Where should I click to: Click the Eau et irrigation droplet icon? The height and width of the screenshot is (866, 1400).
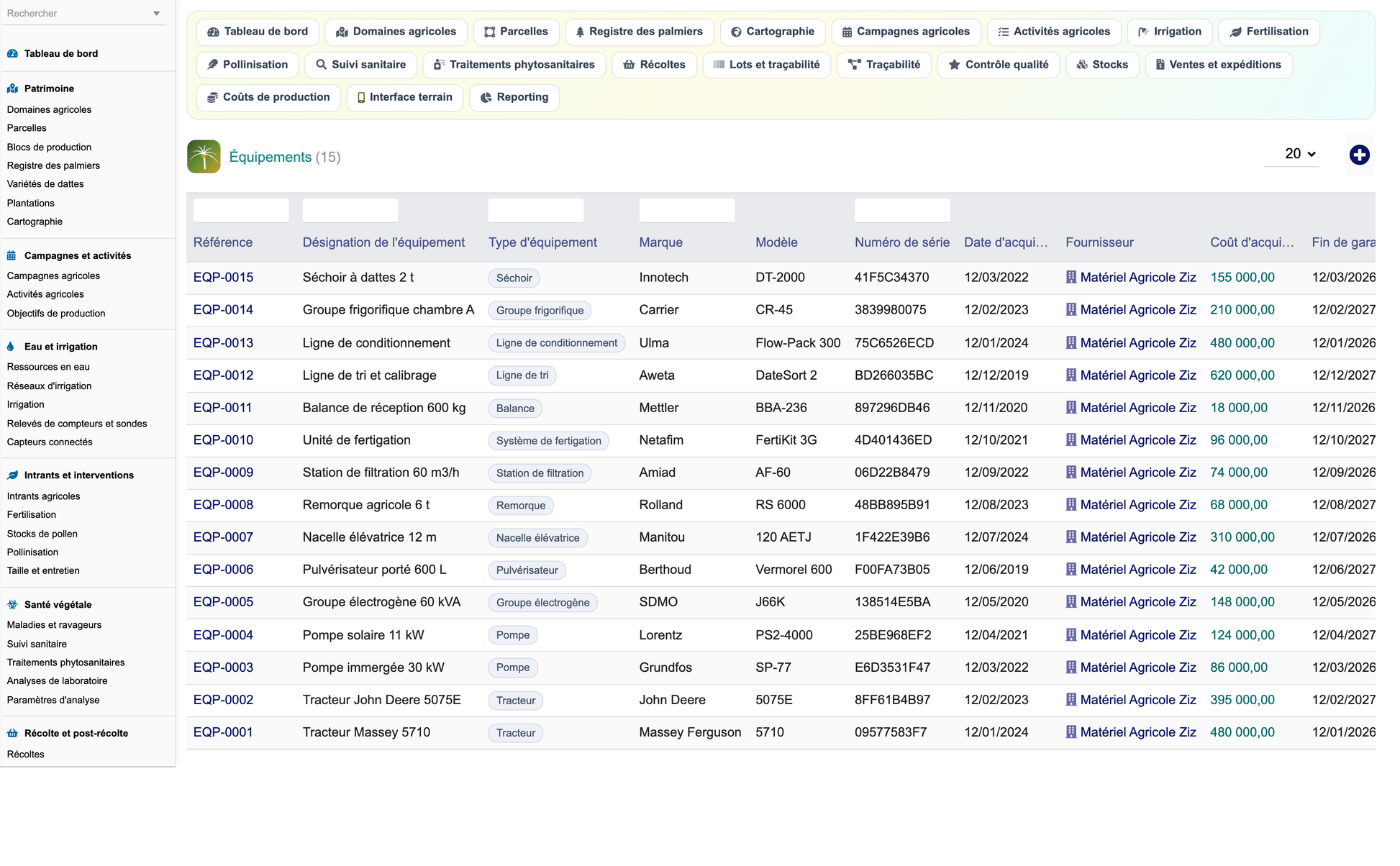click(10, 346)
